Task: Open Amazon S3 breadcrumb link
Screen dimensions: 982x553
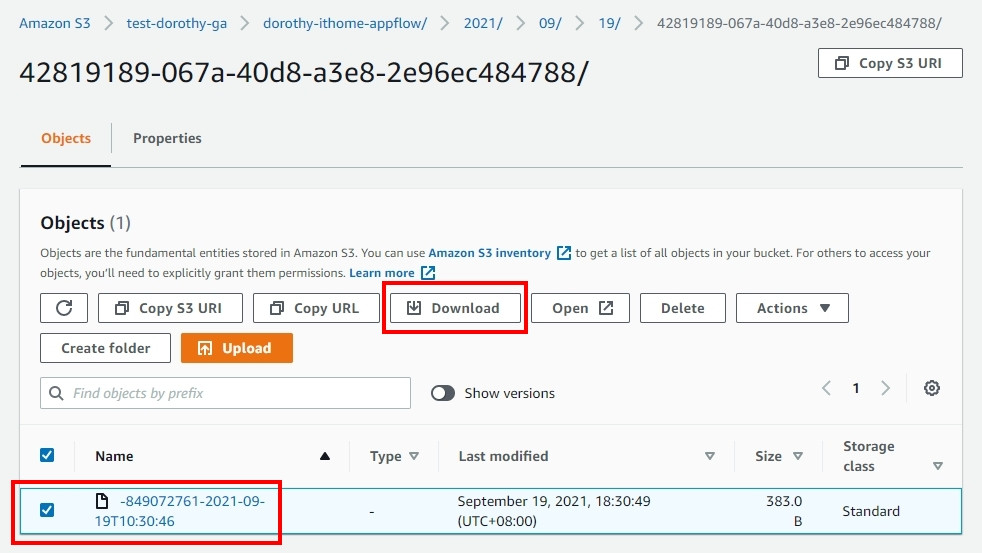Action: click(54, 24)
